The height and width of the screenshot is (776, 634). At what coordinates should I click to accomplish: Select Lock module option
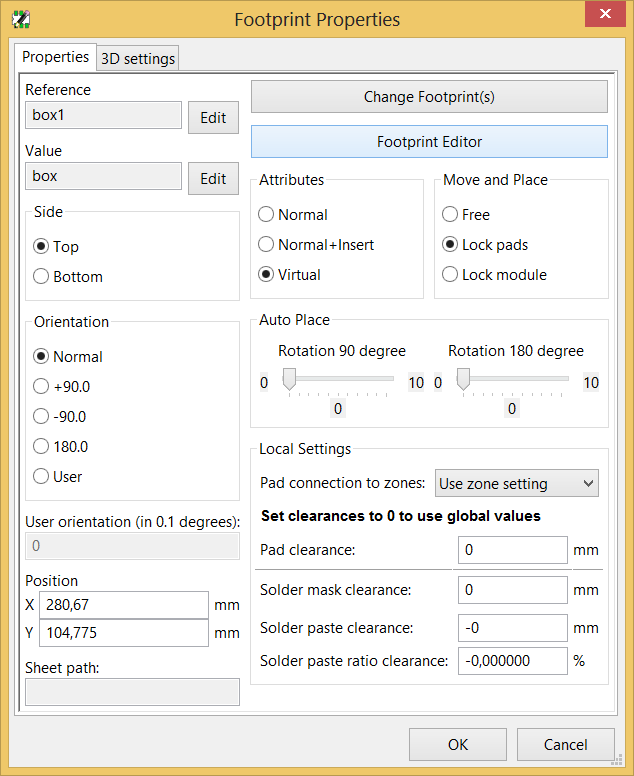click(450, 274)
